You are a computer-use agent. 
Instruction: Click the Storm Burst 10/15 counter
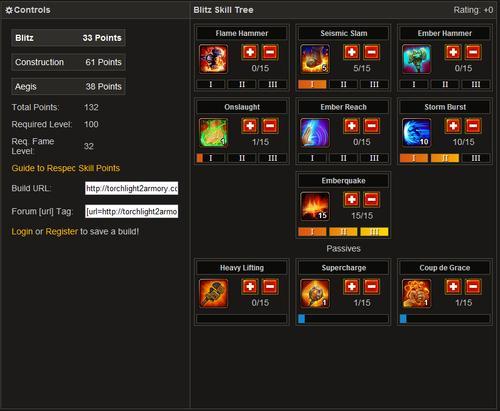point(463,142)
